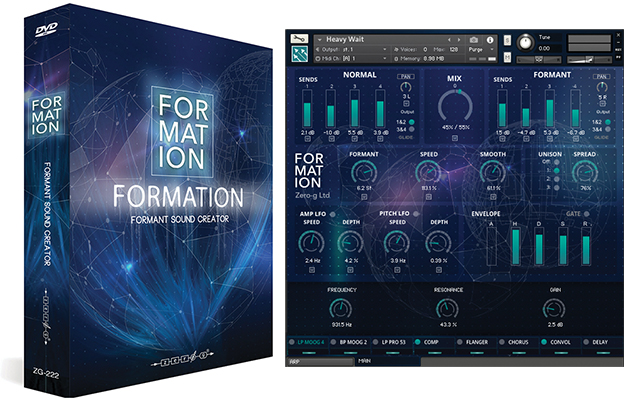Click the camera snapshot icon

coord(474,41)
